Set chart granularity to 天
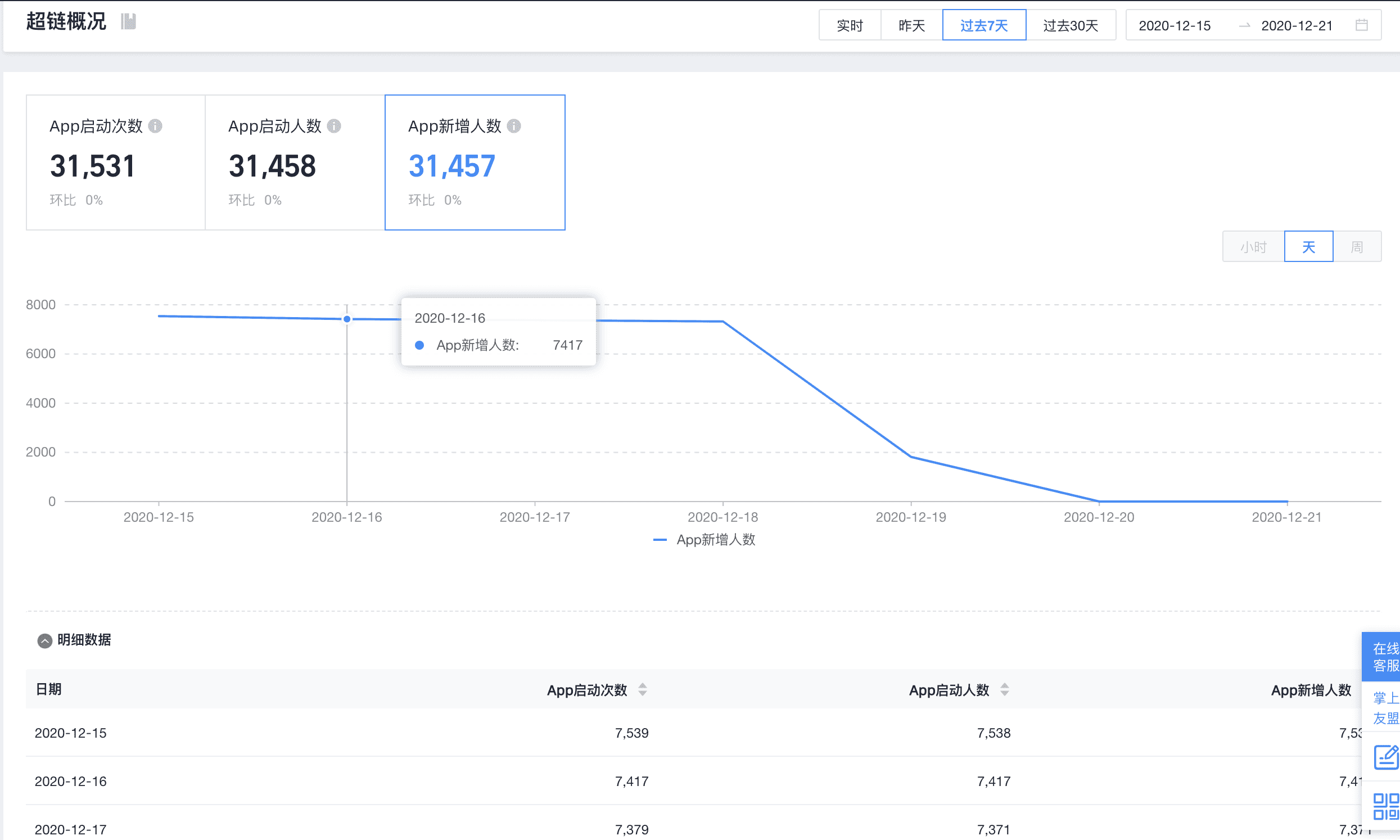 point(1308,247)
